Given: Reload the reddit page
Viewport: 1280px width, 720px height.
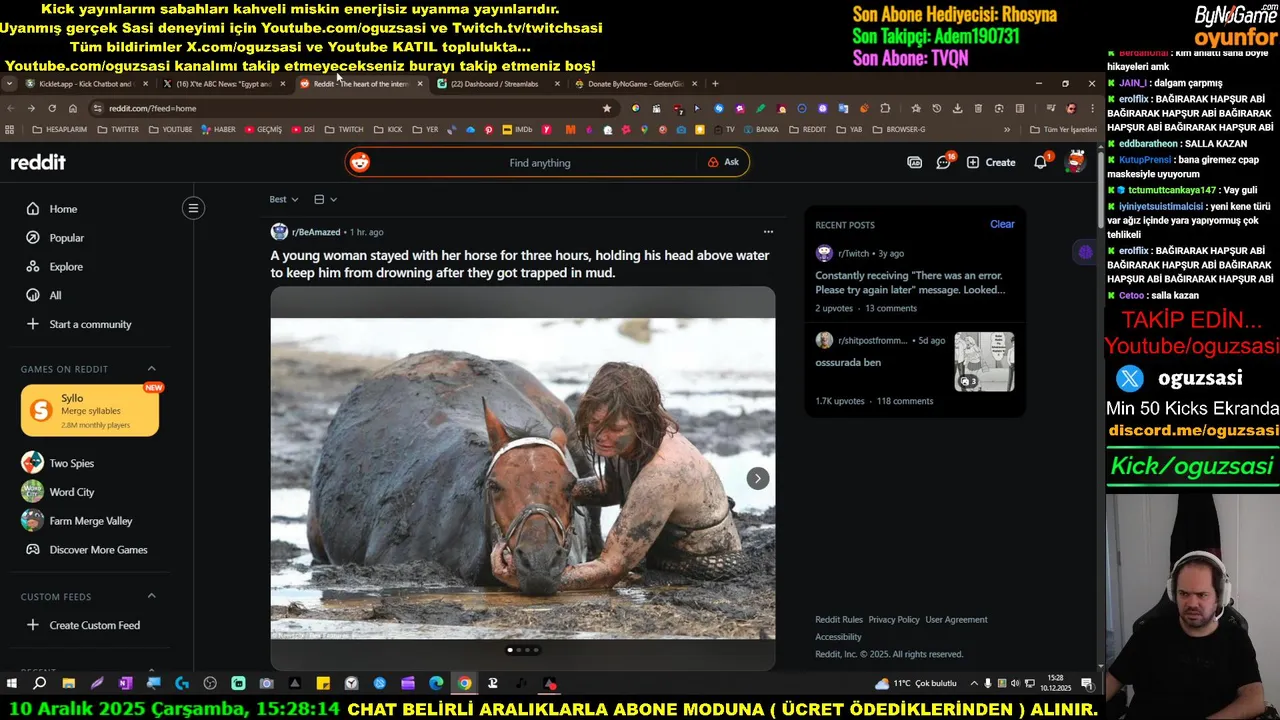Looking at the screenshot, I should click(51, 108).
